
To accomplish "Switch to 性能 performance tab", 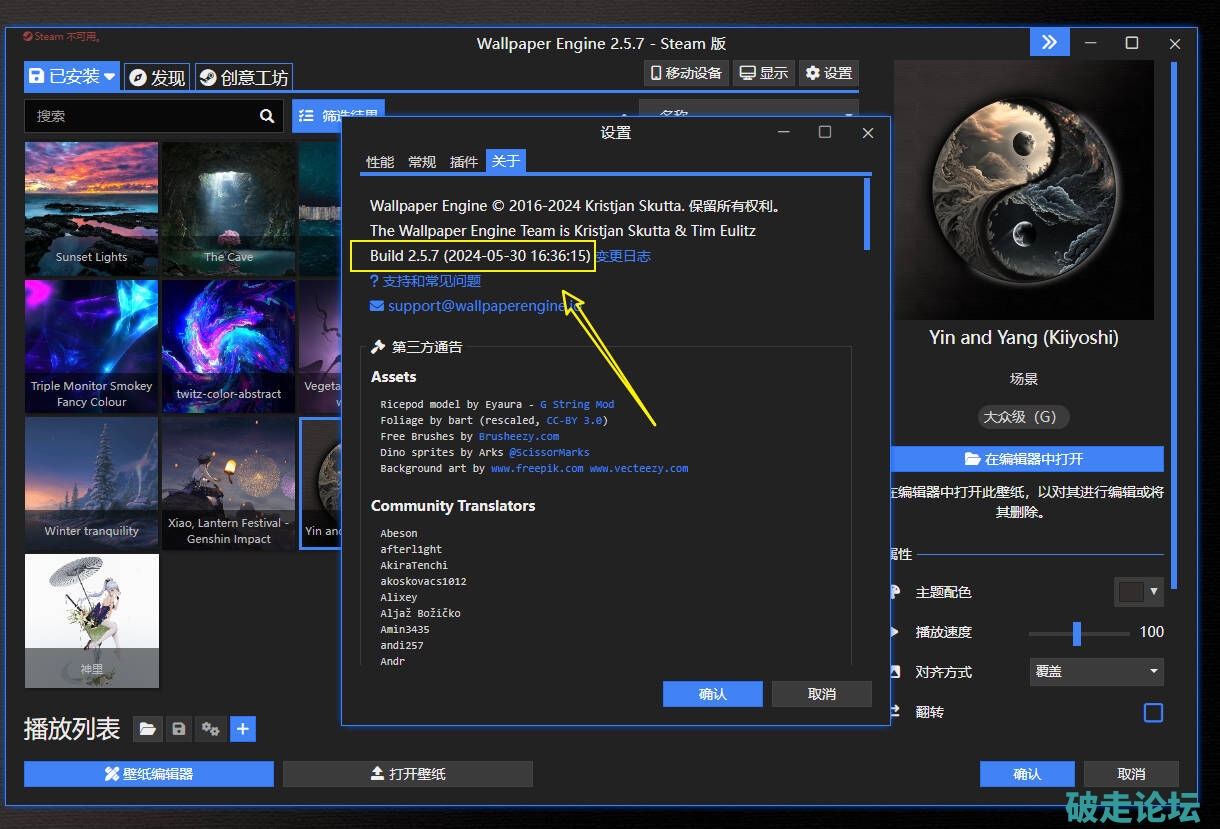I will [x=380, y=162].
